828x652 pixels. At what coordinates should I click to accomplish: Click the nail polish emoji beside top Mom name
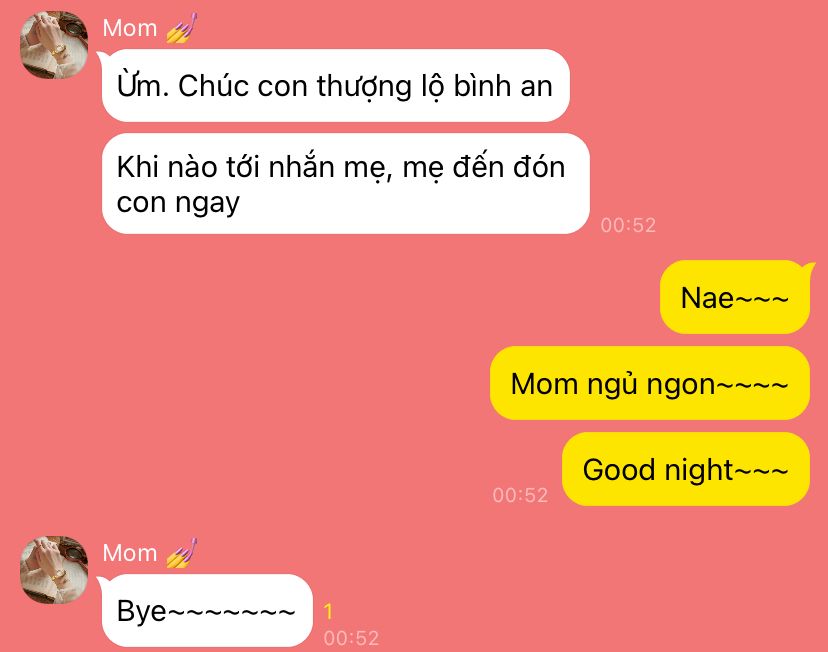pos(182,27)
